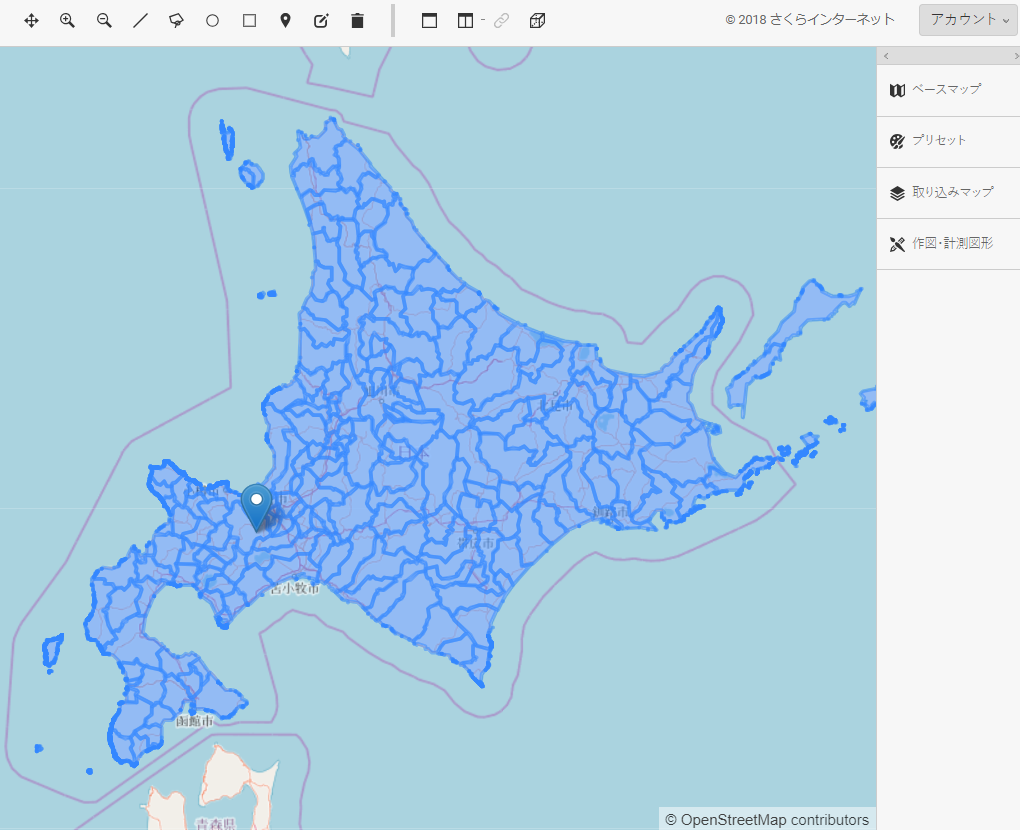The width and height of the screenshot is (1020, 830).
Task: Select the polygon drawing tool
Action: 176,21
